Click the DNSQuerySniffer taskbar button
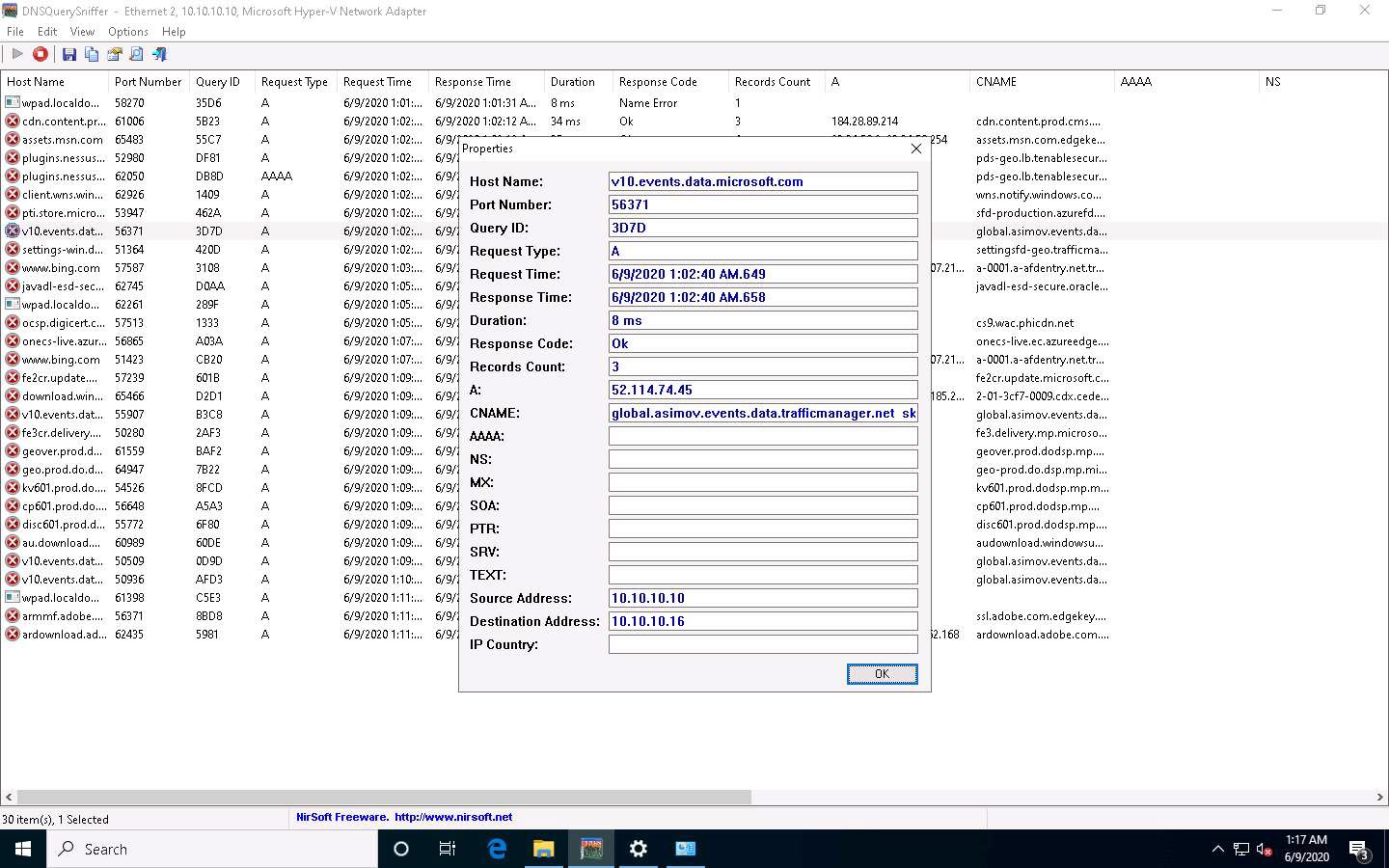 591,849
